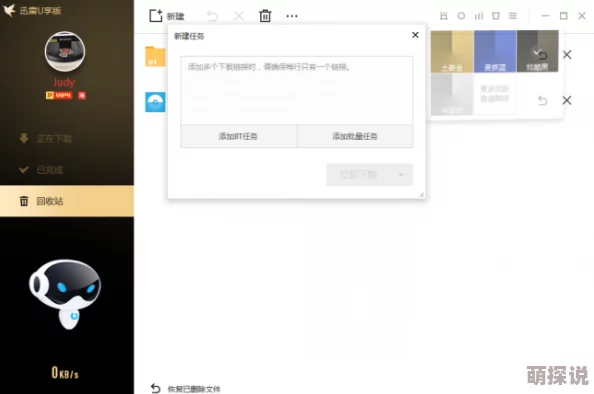Image resolution: width=594 pixels, height=394 pixels.
Task: Delete the first recycle bin item with its X
Action: [567, 55]
